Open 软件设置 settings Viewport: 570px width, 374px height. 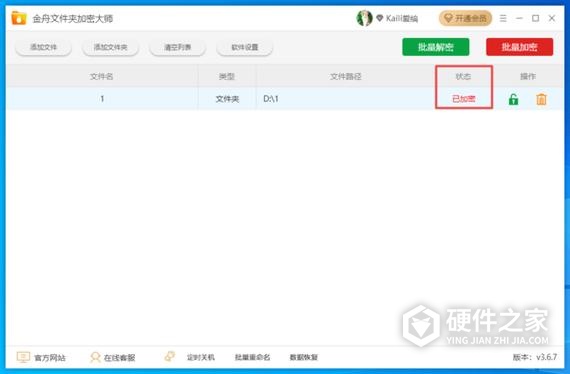(x=245, y=47)
